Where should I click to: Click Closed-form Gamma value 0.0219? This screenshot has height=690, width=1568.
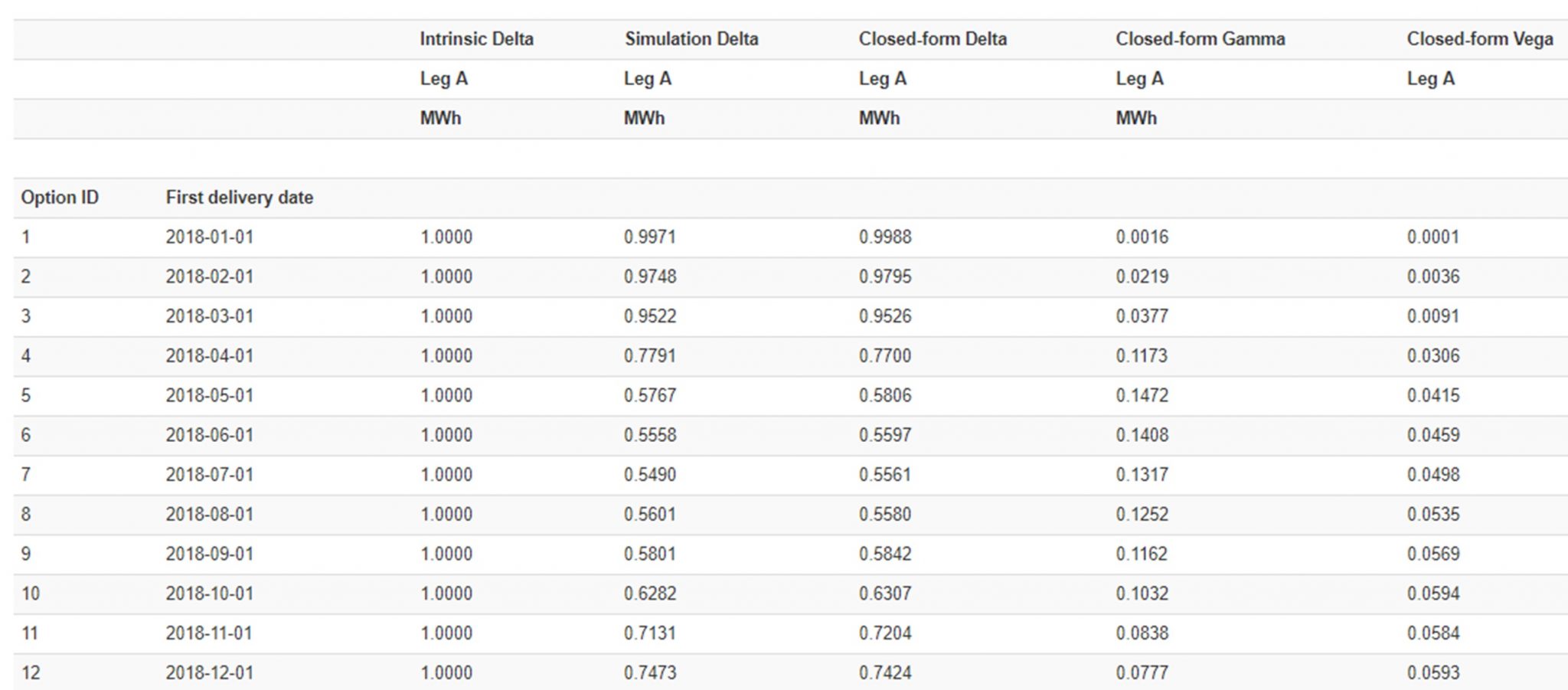(x=1142, y=276)
